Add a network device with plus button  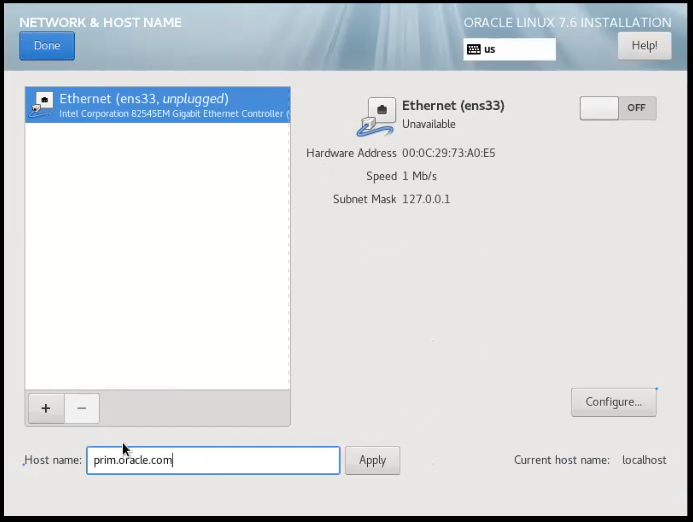(46, 408)
